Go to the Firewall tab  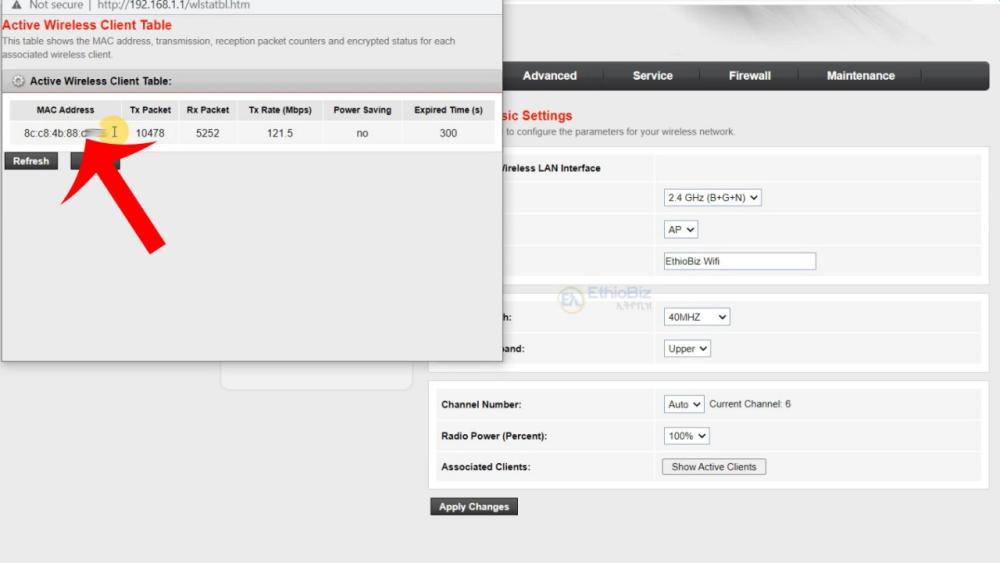[749, 76]
